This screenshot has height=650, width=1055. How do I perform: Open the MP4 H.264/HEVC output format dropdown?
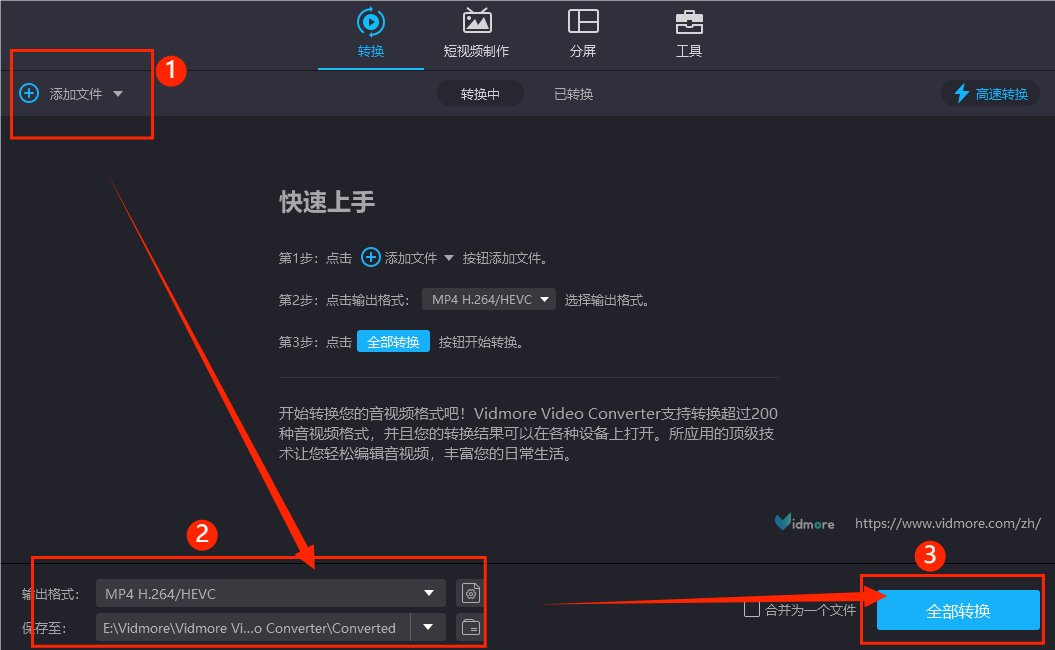point(270,594)
